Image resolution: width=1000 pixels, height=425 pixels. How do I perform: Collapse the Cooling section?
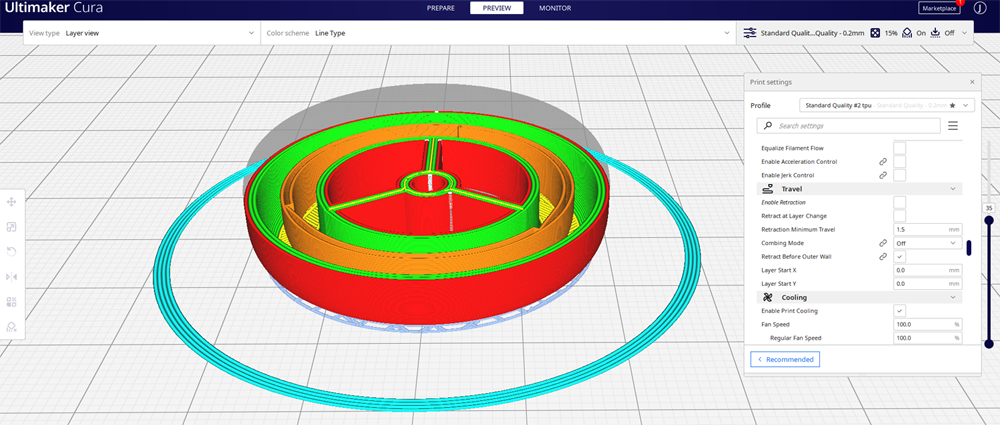(953, 297)
